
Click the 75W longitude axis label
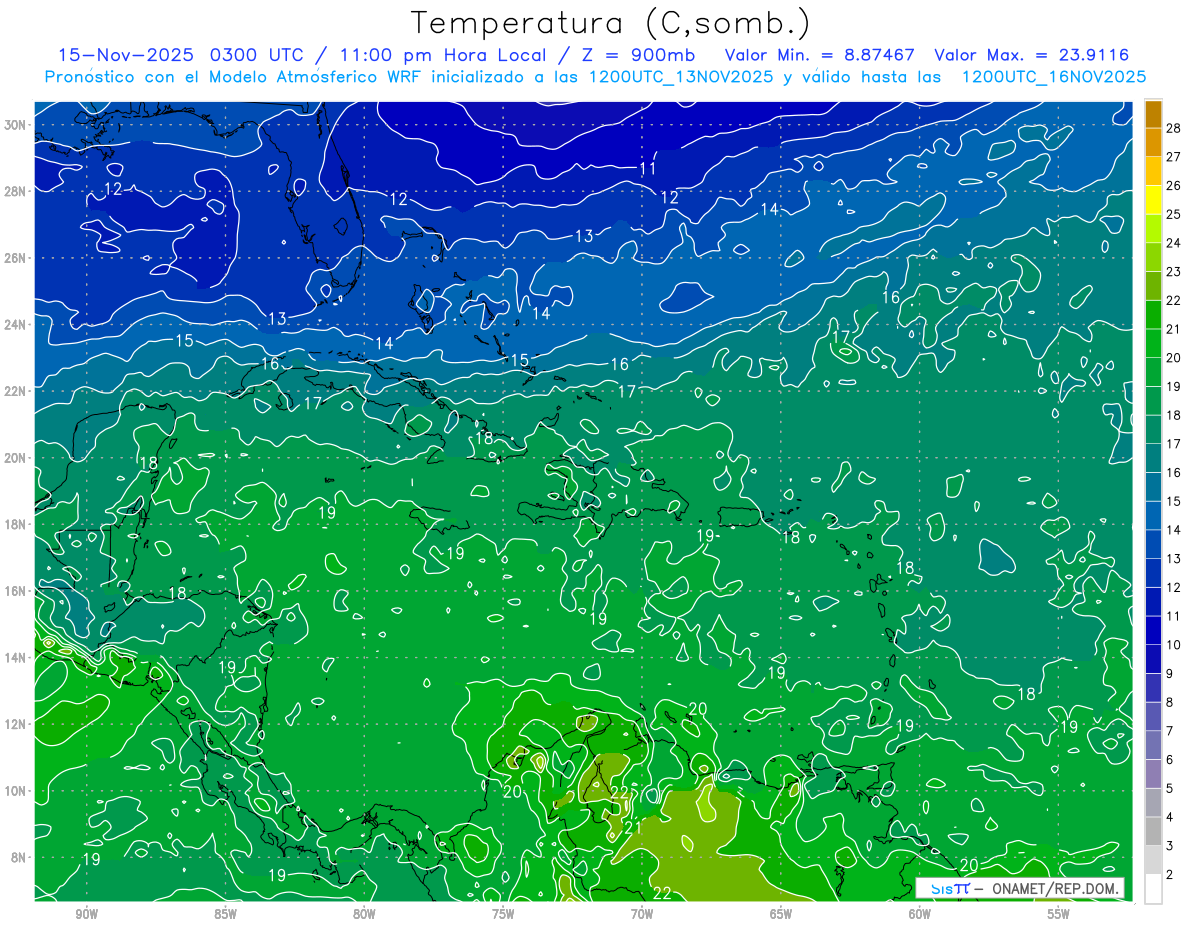point(503,914)
